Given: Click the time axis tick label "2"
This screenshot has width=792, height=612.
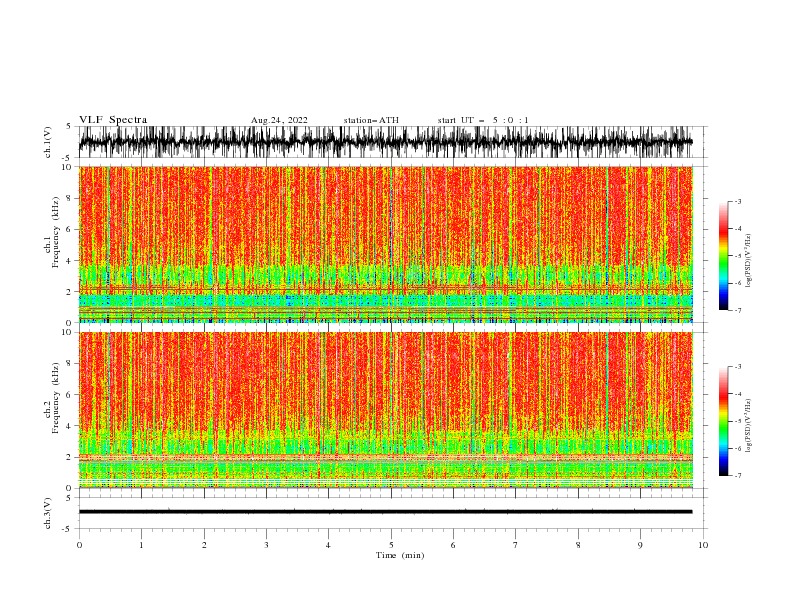Looking at the screenshot, I should [x=204, y=545].
